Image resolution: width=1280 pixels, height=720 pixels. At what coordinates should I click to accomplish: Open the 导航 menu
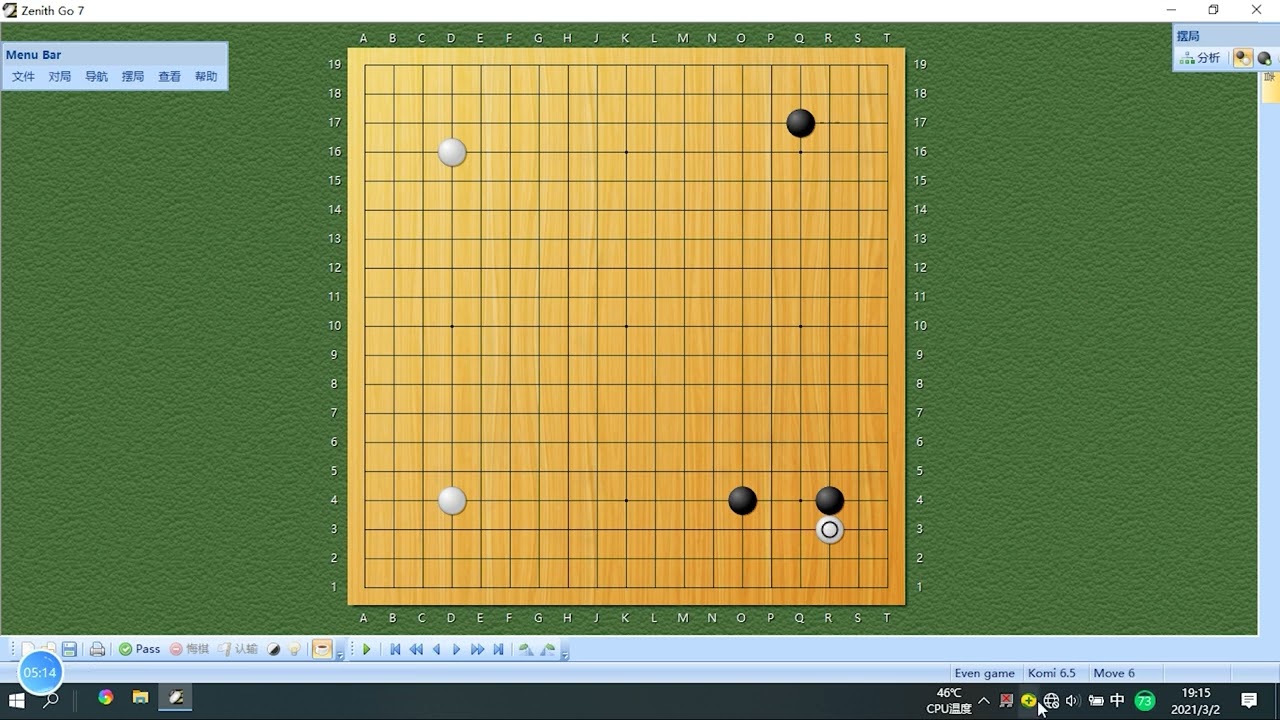[96, 76]
